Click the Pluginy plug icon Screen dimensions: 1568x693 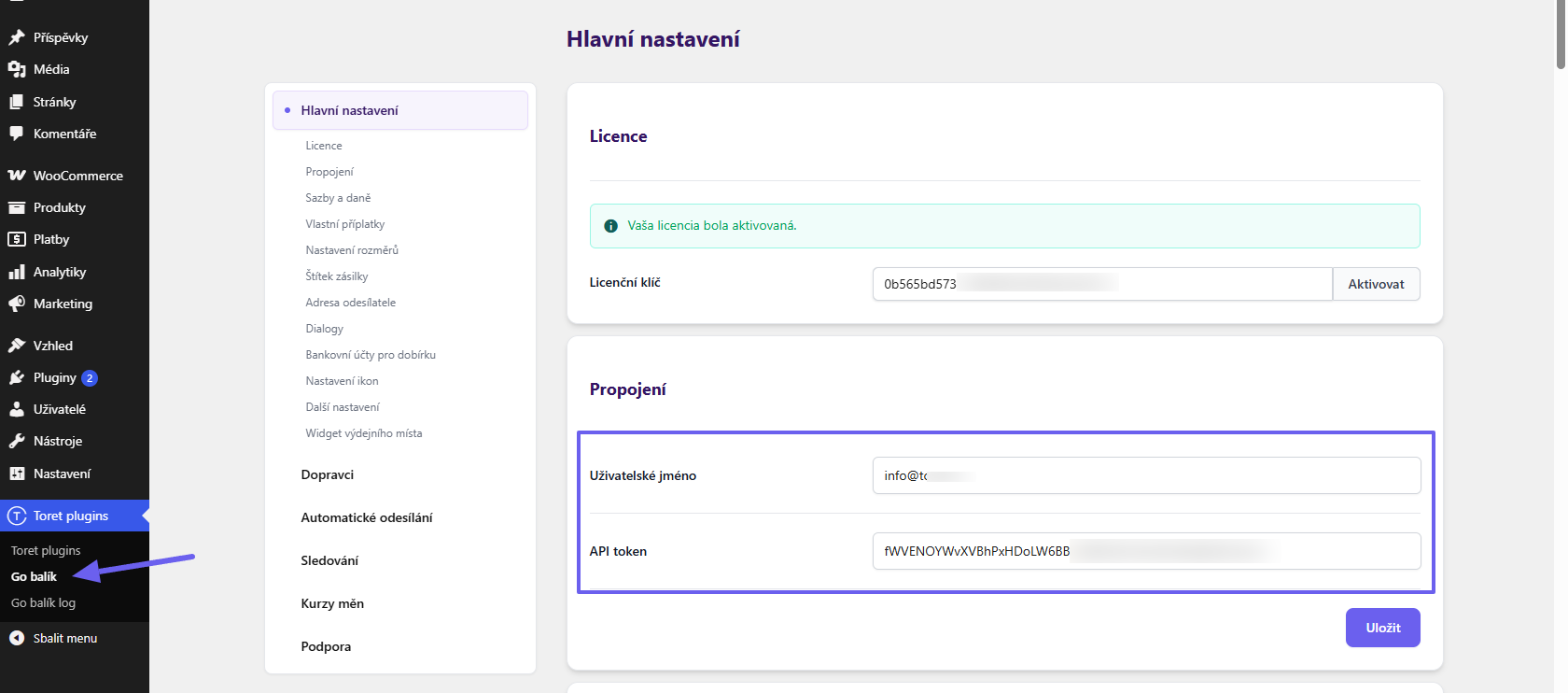point(17,377)
